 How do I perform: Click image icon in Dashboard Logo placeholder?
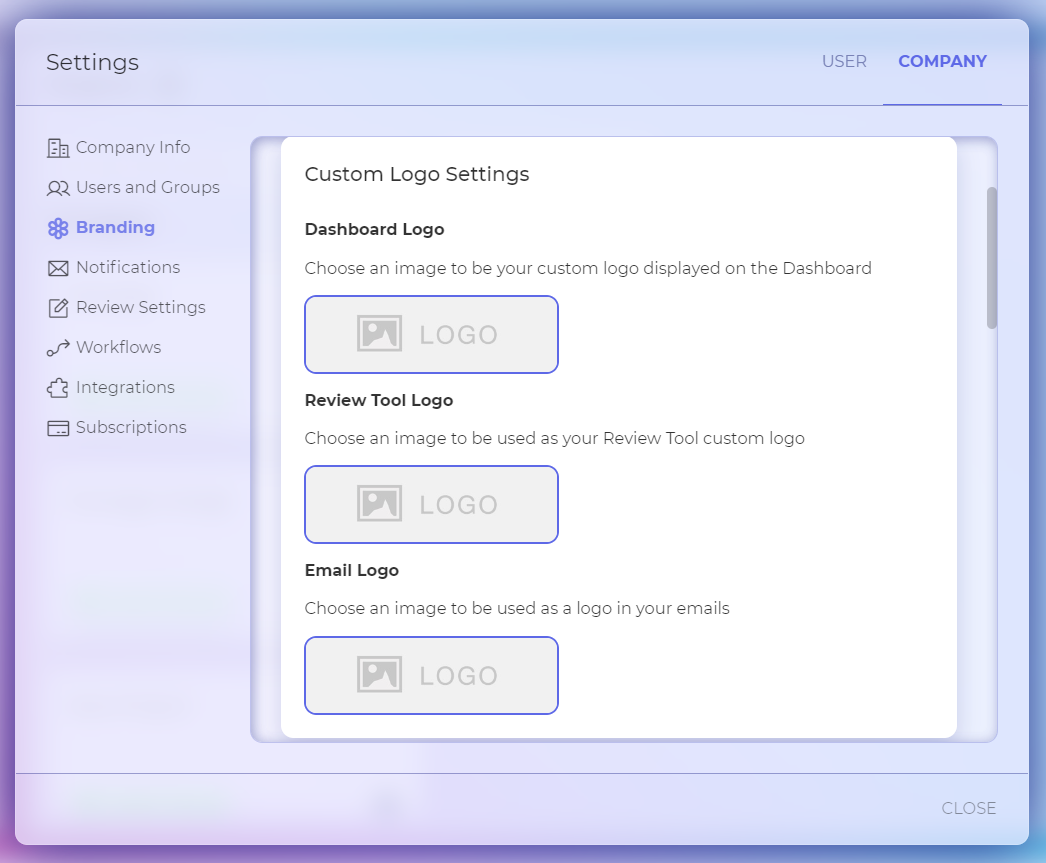[x=380, y=333]
